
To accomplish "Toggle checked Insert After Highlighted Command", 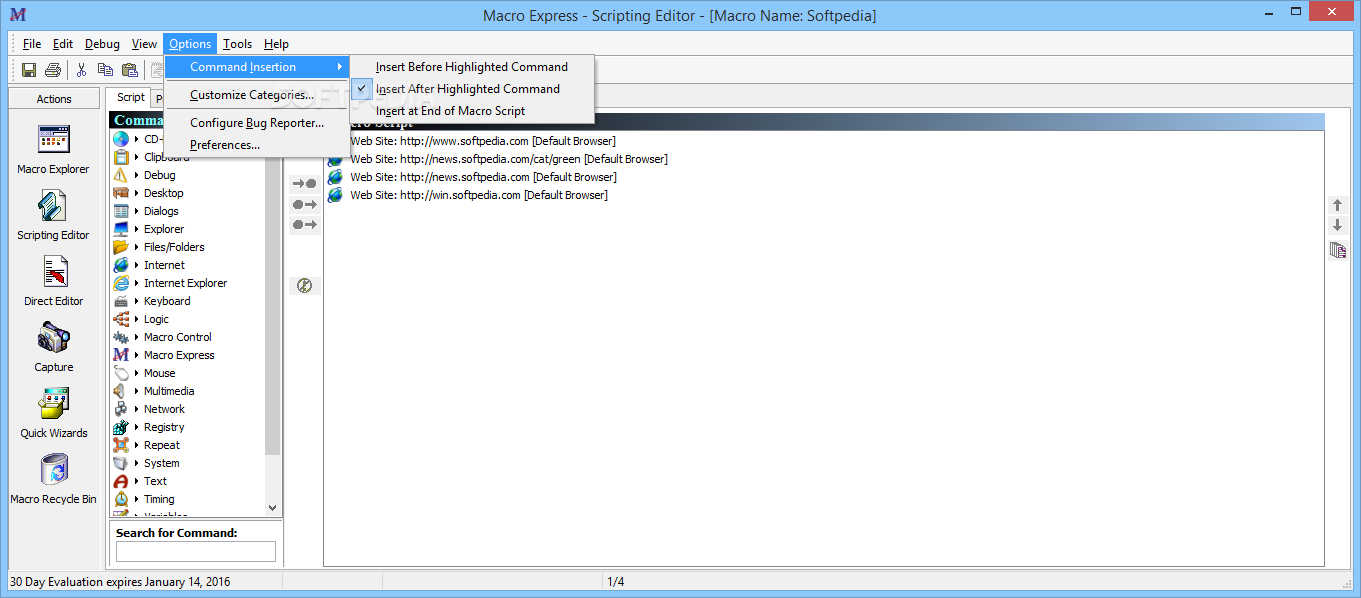I will [472, 89].
